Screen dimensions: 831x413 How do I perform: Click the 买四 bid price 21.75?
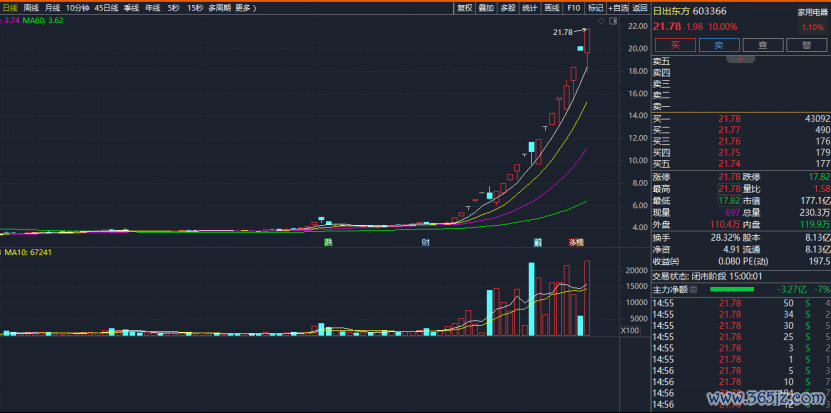pos(729,152)
